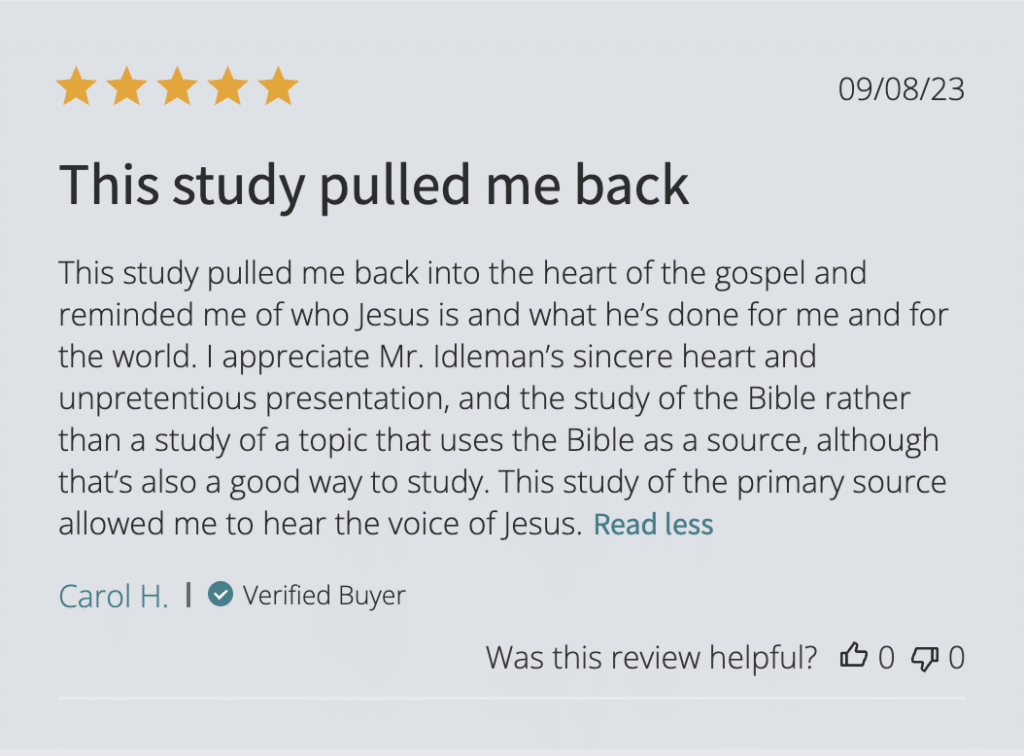Image resolution: width=1024 pixels, height=756 pixels.
Task: Click the fifth and last rating star
Action: coord(278,88)
